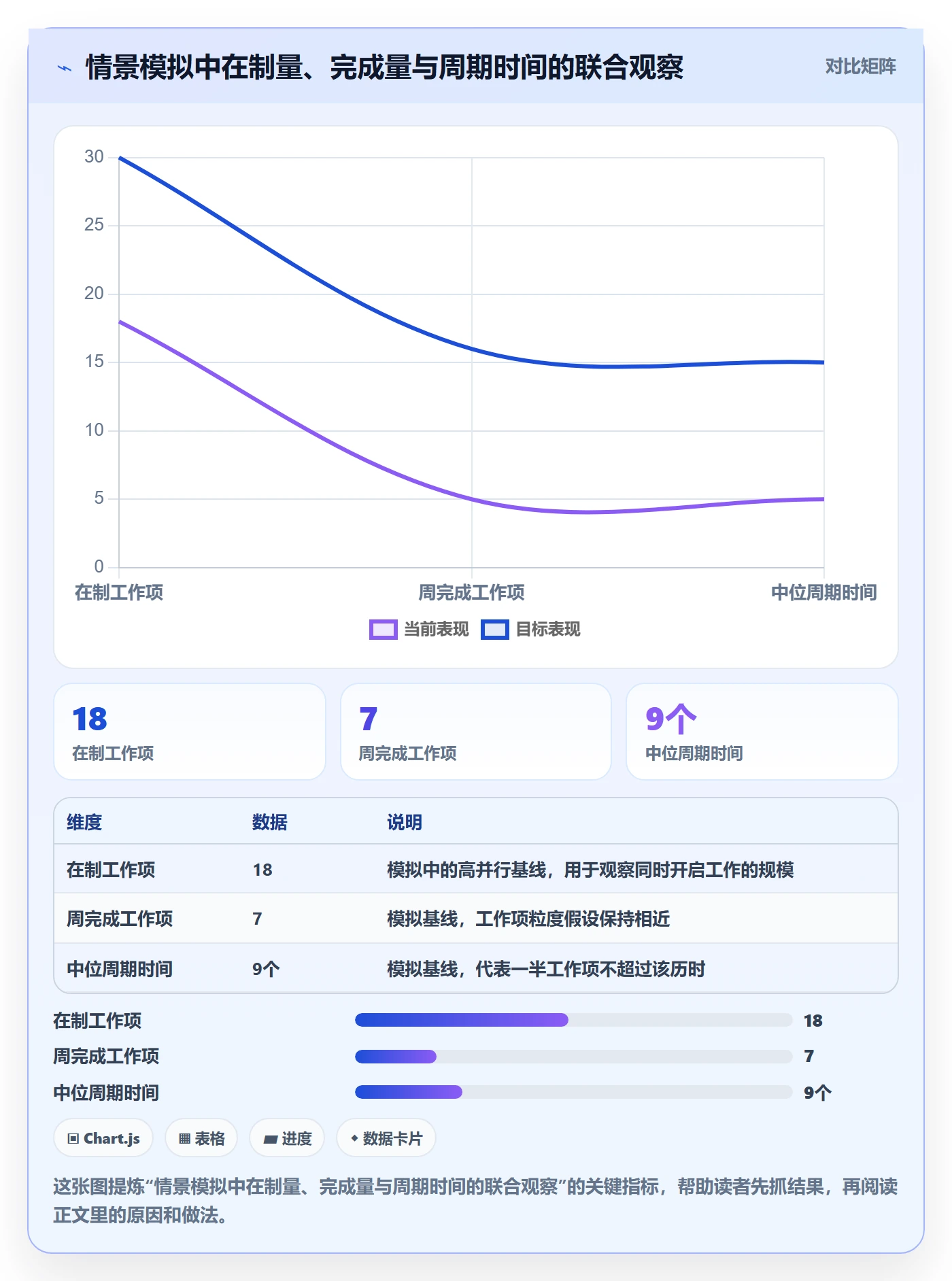Click the 周完成工作项 table row name cell
Screen dimensions: 952x1281
pos(120,919)
